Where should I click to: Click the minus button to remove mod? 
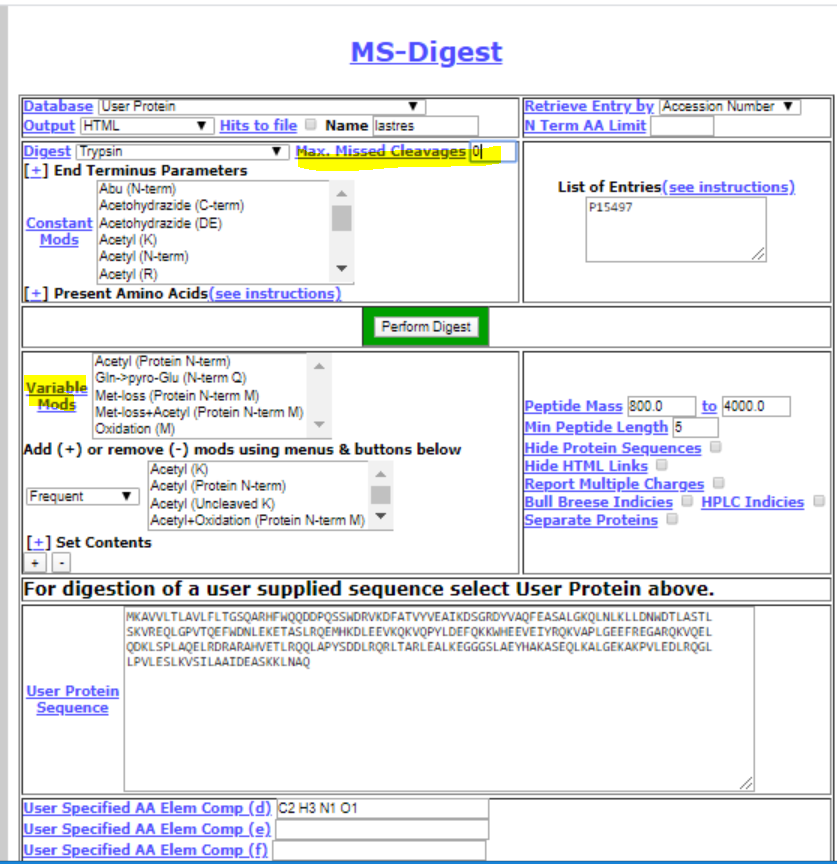62,563
